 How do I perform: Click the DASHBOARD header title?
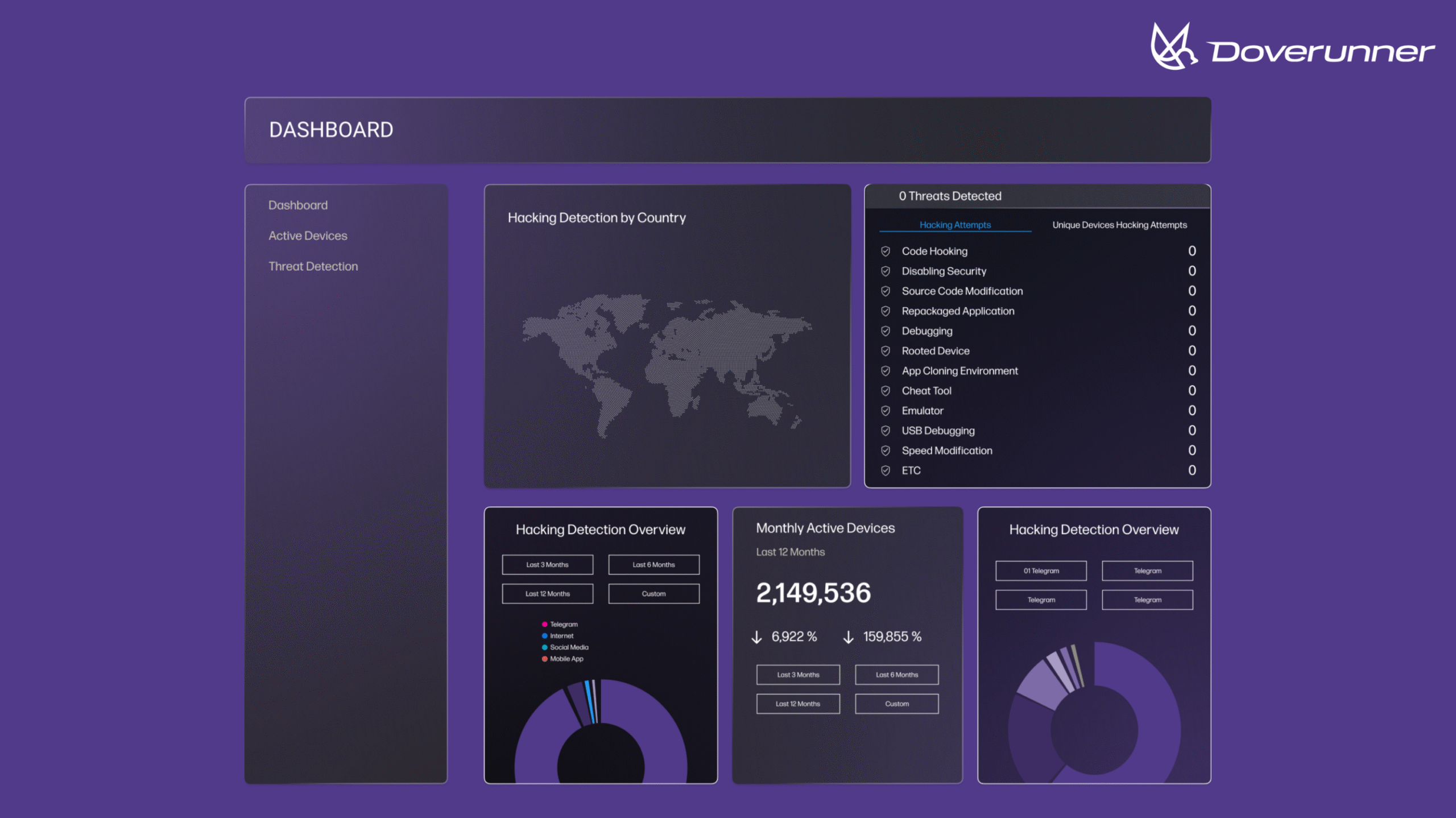pyautogui.click(x=331, y=130)
